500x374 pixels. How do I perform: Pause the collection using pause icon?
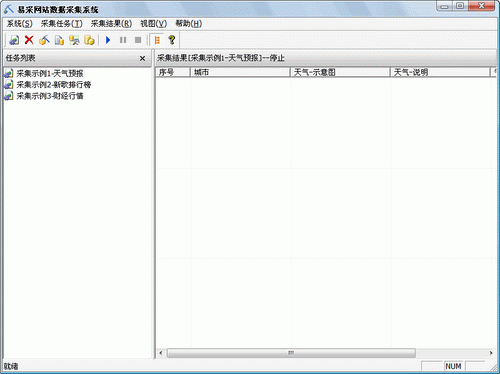[x=123, y=40]
